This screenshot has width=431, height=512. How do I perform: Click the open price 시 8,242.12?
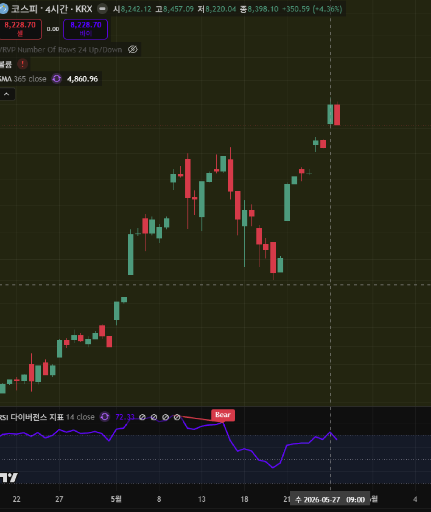[x=132, y=9]
